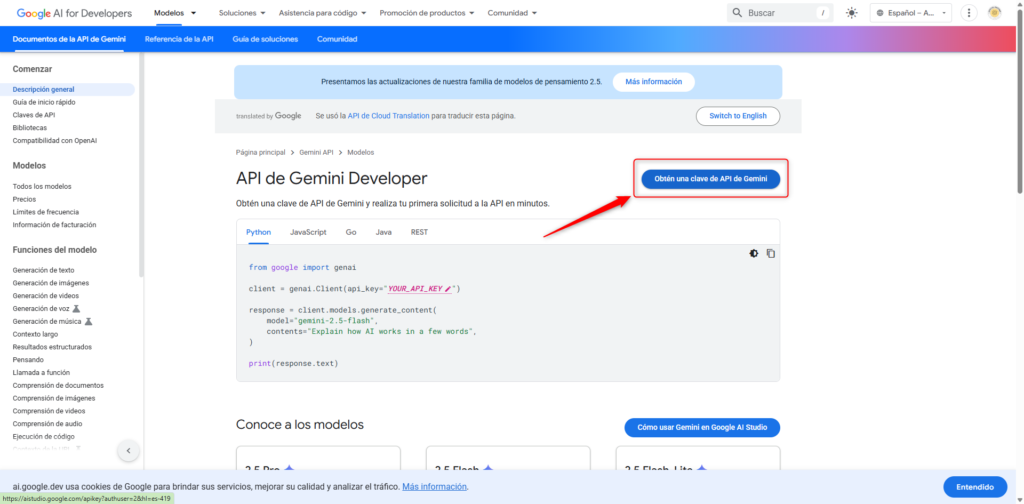Click Página principal breadcrumb
The height and width of the screenshot is (504, 1024).
click(261, 152)
